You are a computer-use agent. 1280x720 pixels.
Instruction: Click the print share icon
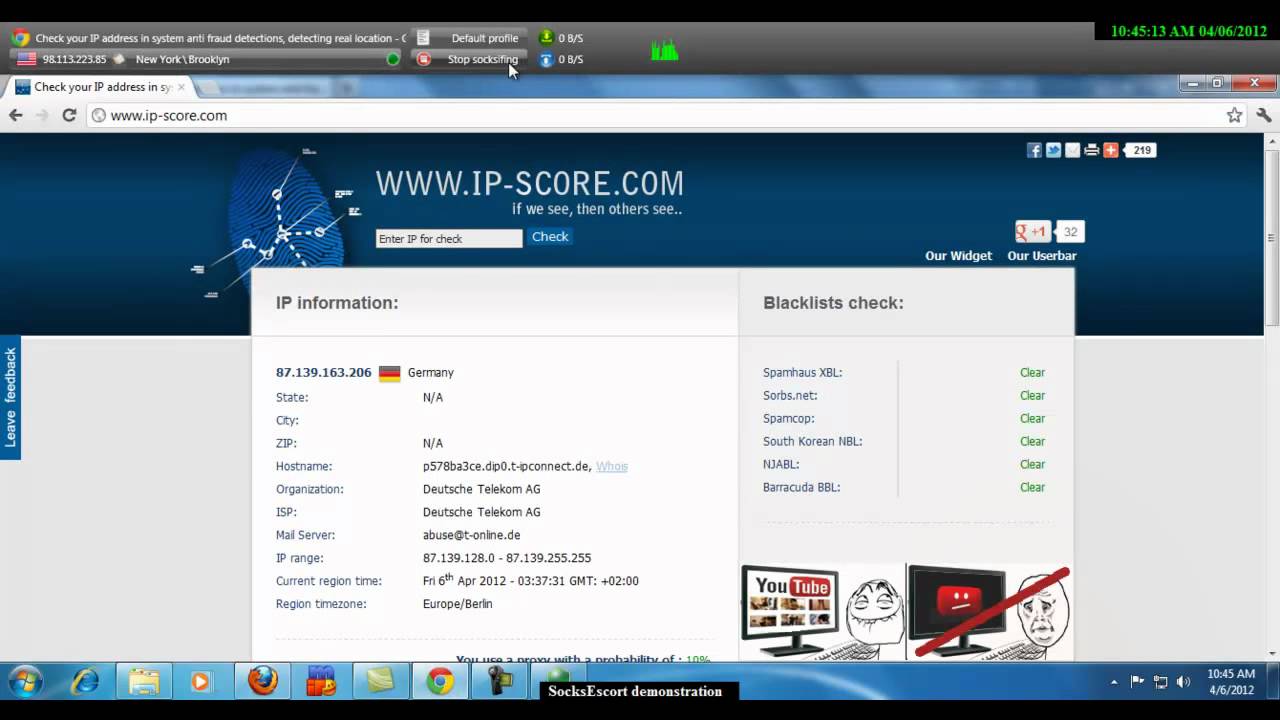coord(1091,150)
